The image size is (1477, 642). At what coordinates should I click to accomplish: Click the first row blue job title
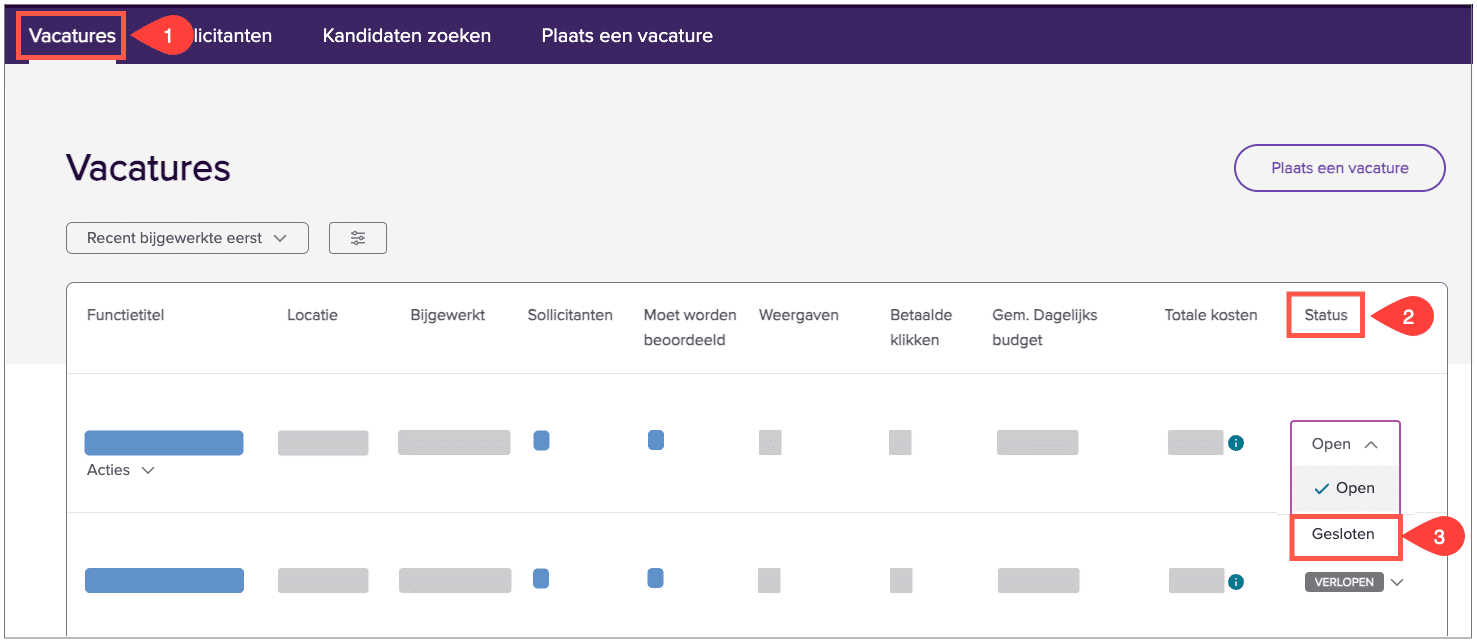[x=164, y=443]
